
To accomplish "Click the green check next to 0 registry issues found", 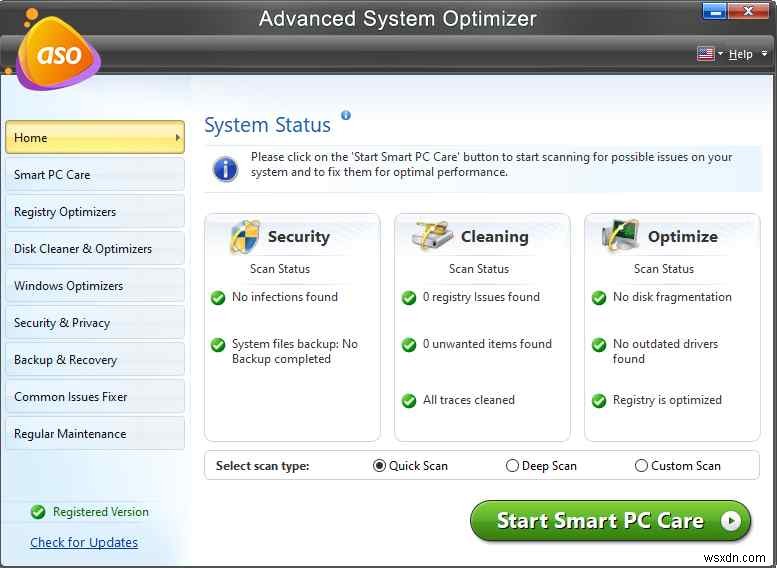I will [x=409, y=297].
